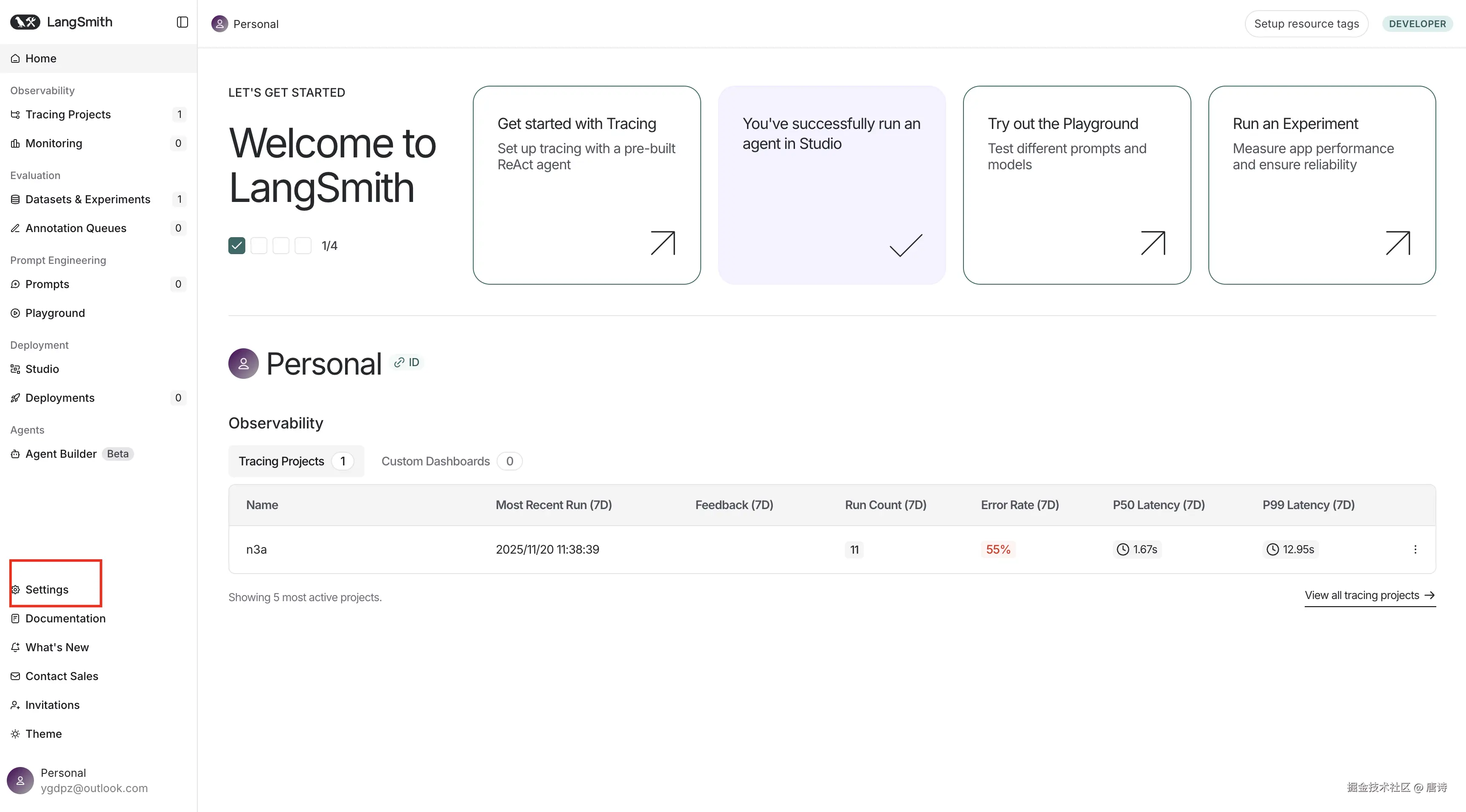The width and height of the screenshot is (1466, 812).
Task: Open Annotation Queues
Action: click(x=76, y=228)
